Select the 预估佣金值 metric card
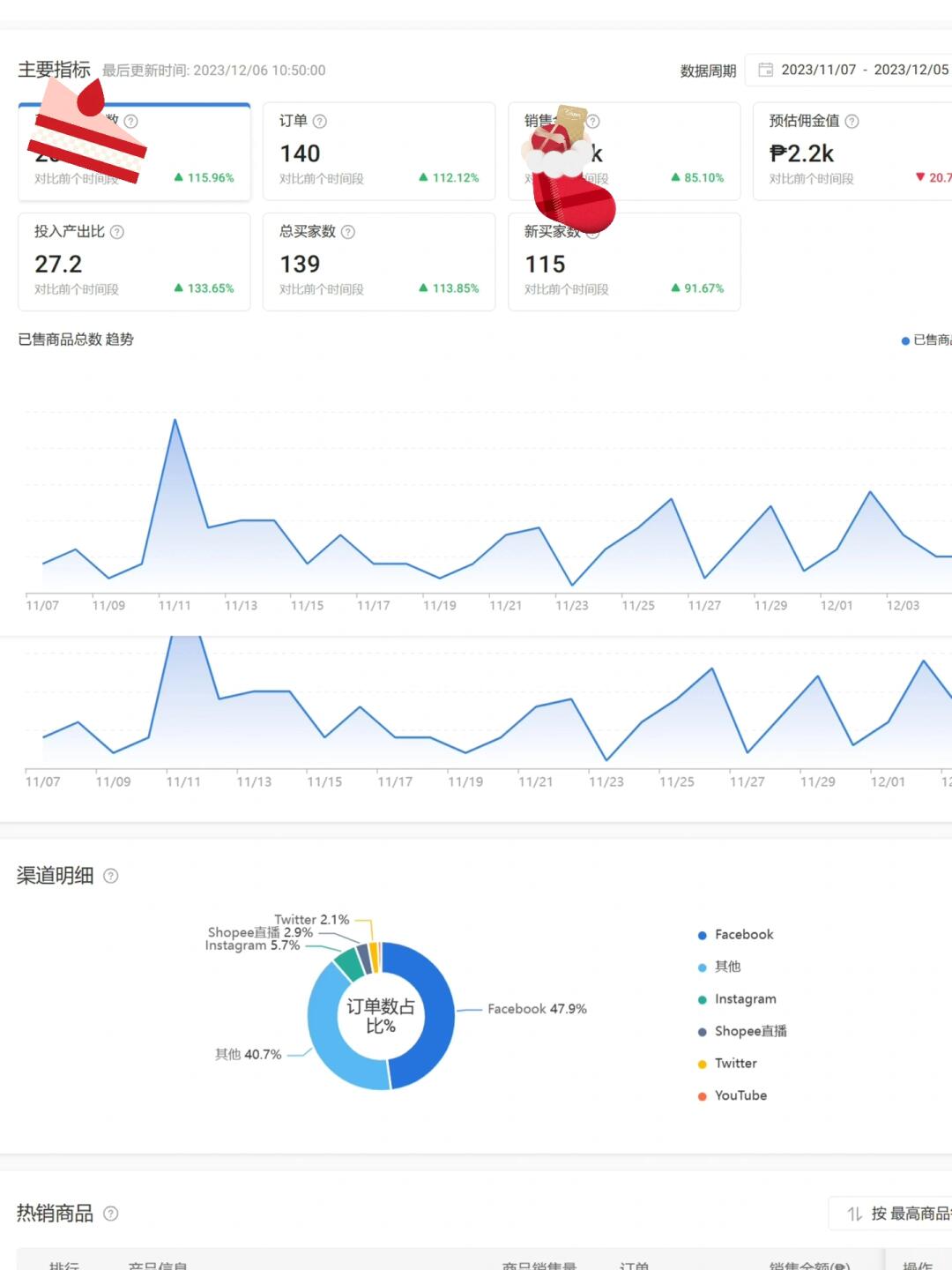The width and height of the screenshot is (952, 1270). pos(852,151)
